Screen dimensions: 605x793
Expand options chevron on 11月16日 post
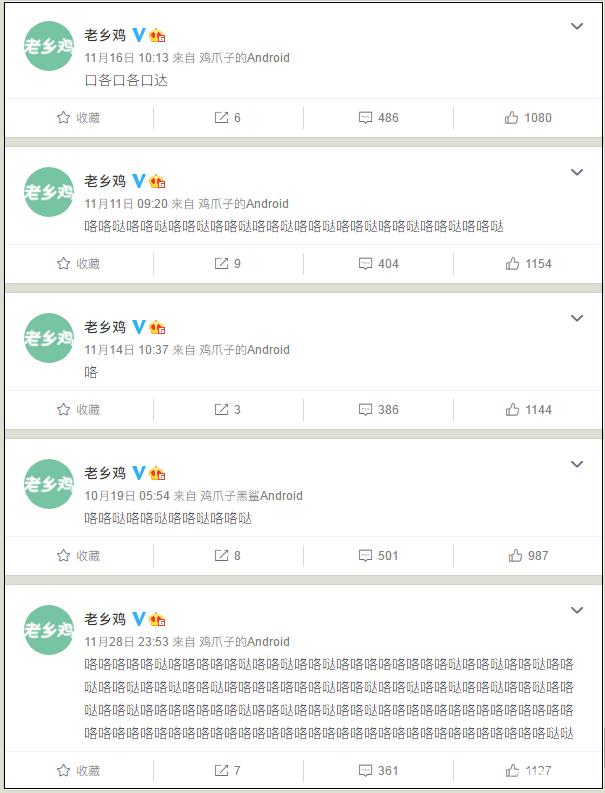(x=577, y=26)
